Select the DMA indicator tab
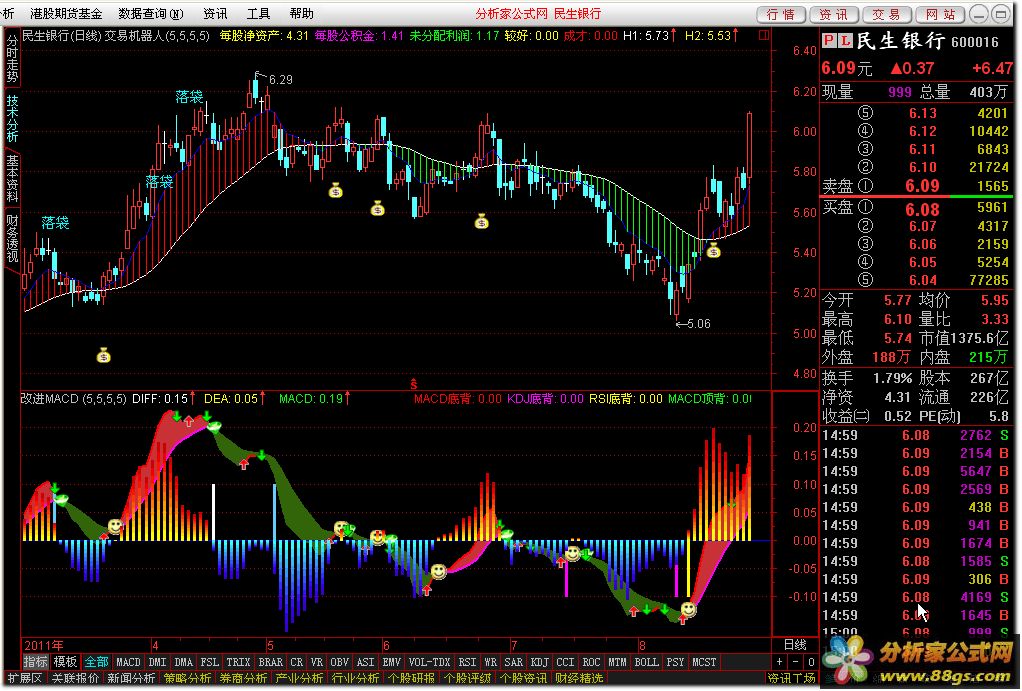Viewport: 1022px width, 691px height. [184, 662]
